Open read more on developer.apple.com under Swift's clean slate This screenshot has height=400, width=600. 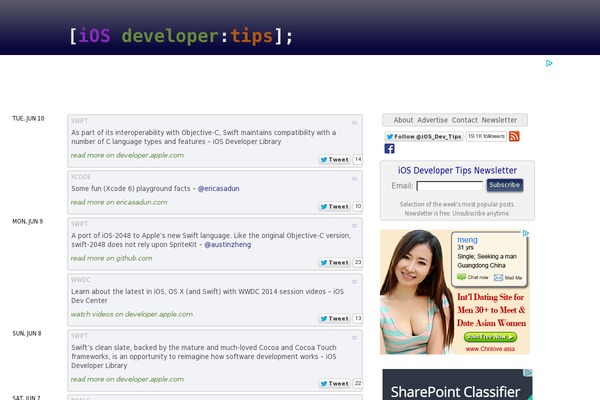pos(127,379)
